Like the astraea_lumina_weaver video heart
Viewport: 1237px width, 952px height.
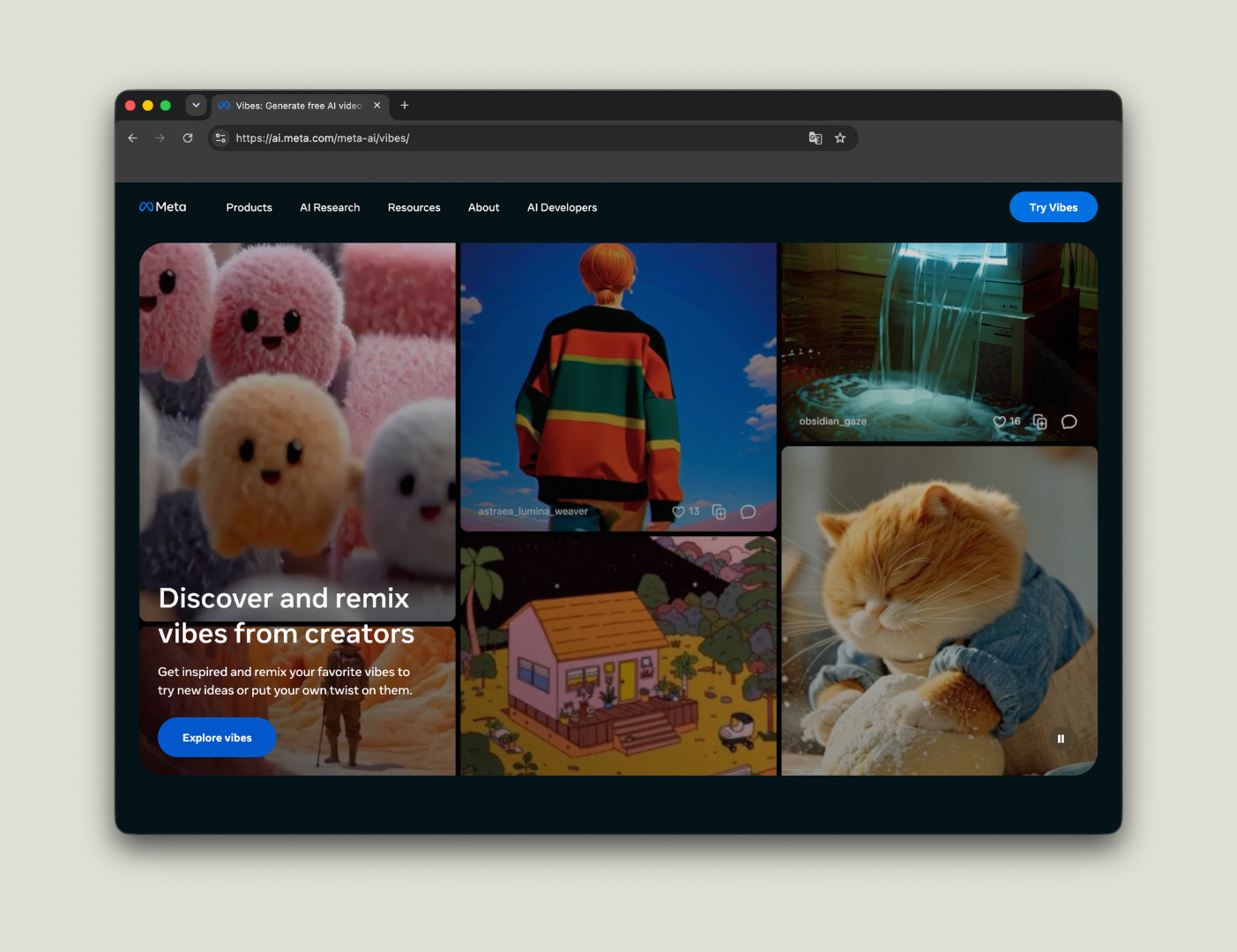coord(678,511)
